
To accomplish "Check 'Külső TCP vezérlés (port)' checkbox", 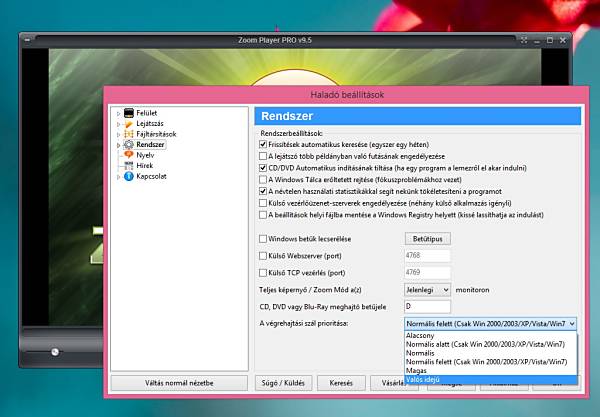I will click(263, 273).
